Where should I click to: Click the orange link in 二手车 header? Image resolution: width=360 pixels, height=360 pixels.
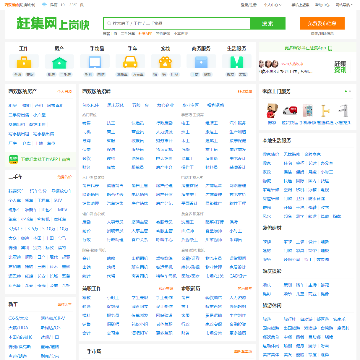coord(65,177)
